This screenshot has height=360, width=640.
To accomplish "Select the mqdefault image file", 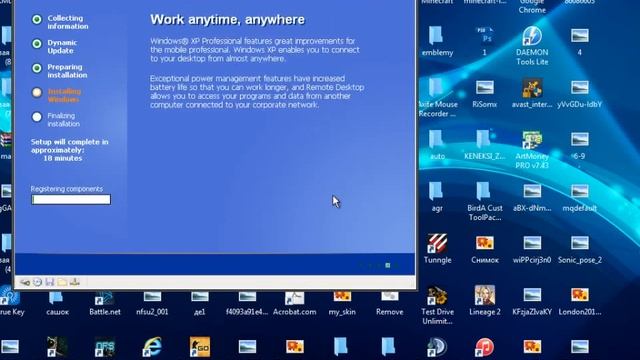I will tap(579, 191).
